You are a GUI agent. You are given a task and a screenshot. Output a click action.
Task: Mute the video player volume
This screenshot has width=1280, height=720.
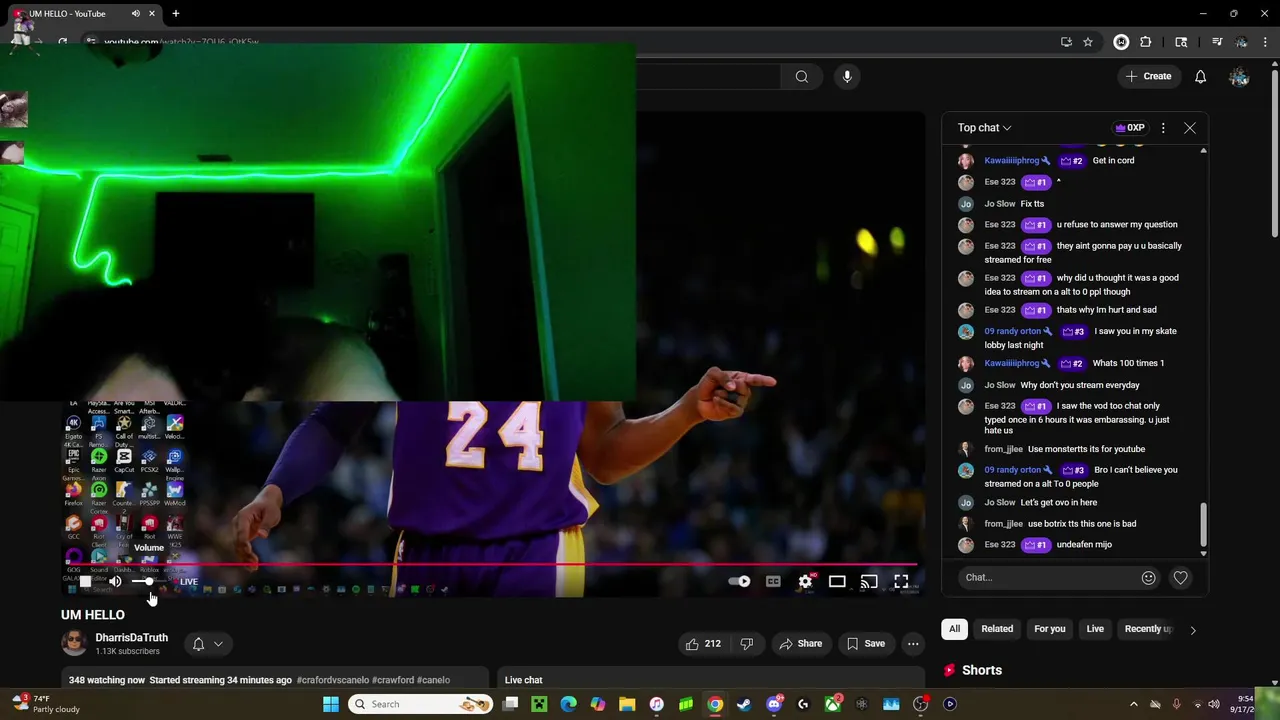click(116, 581)
